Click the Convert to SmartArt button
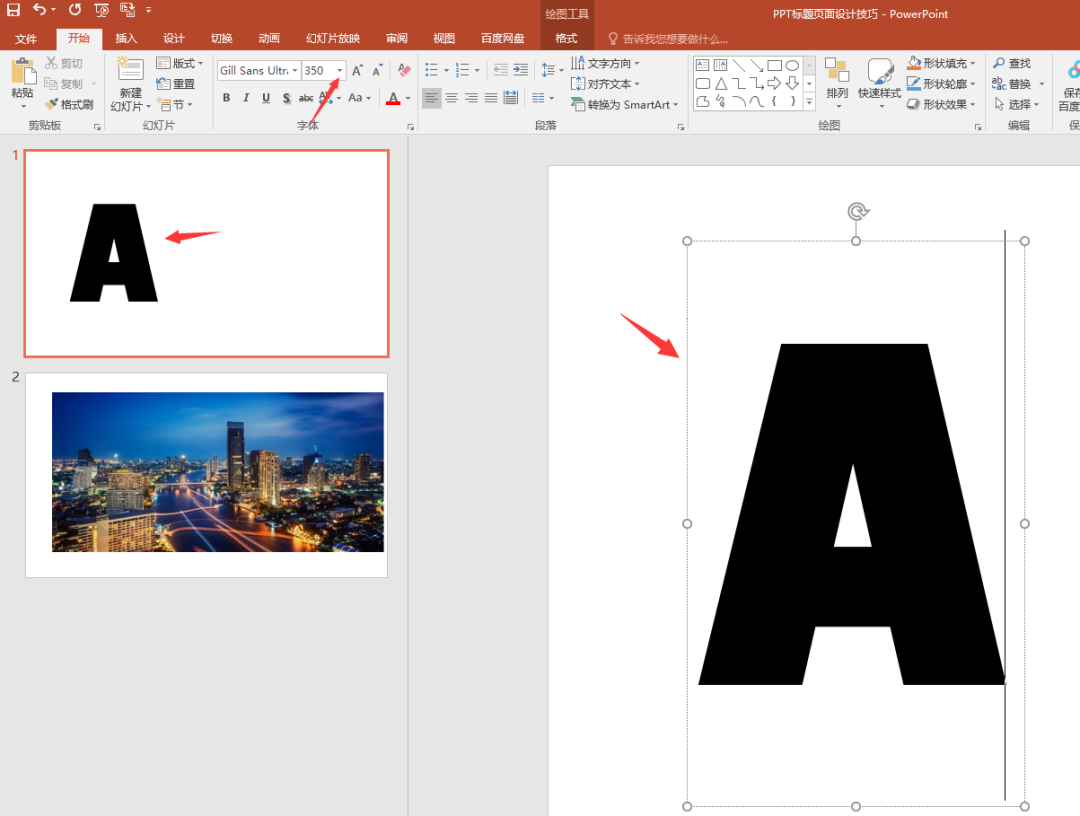 tap(624, 105)
